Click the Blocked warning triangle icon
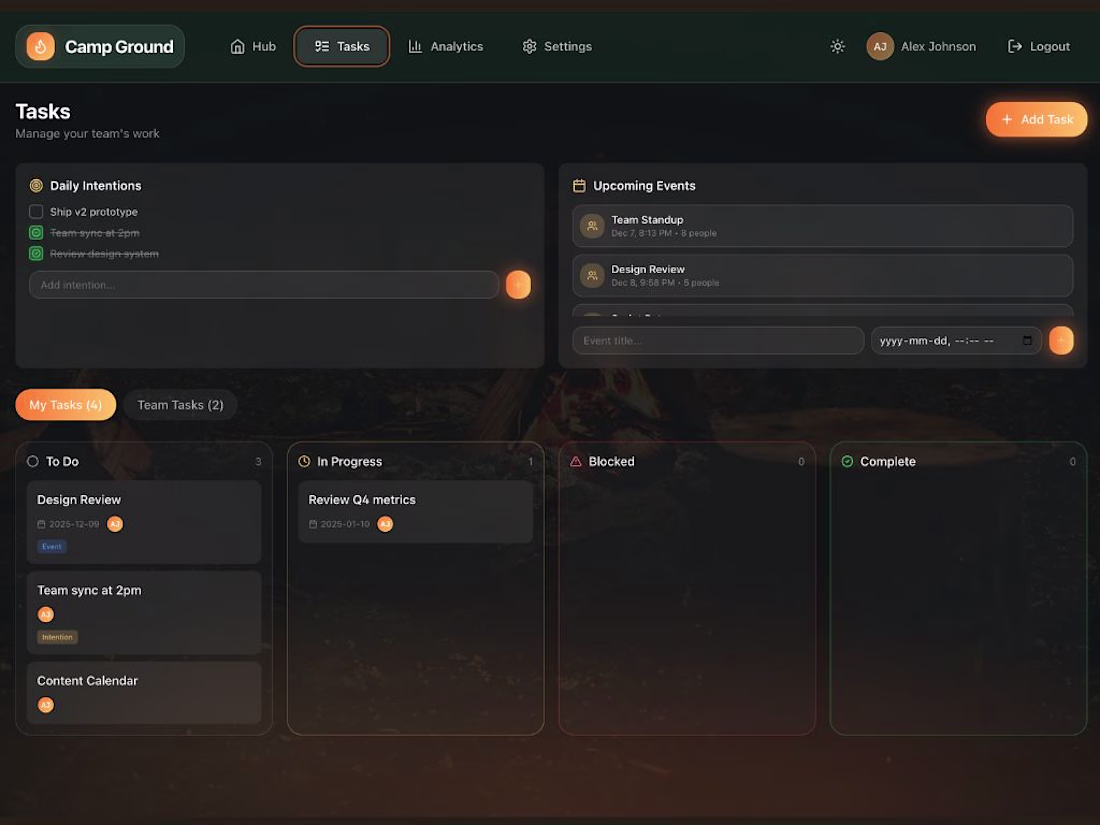Image resolution: width=1100 pixels, height=825 pixels. coord(576,462)
